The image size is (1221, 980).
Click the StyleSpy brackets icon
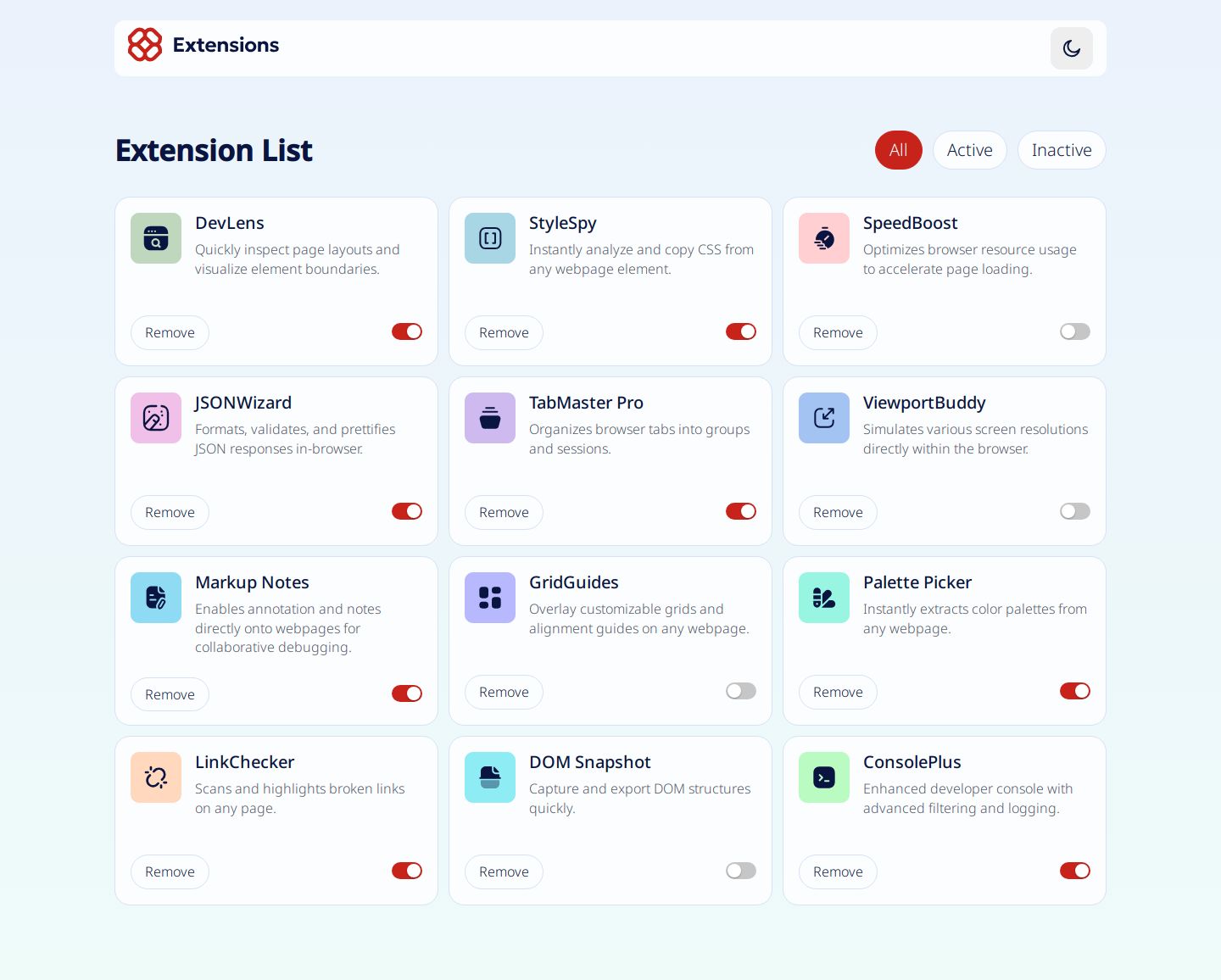point(489,238)
